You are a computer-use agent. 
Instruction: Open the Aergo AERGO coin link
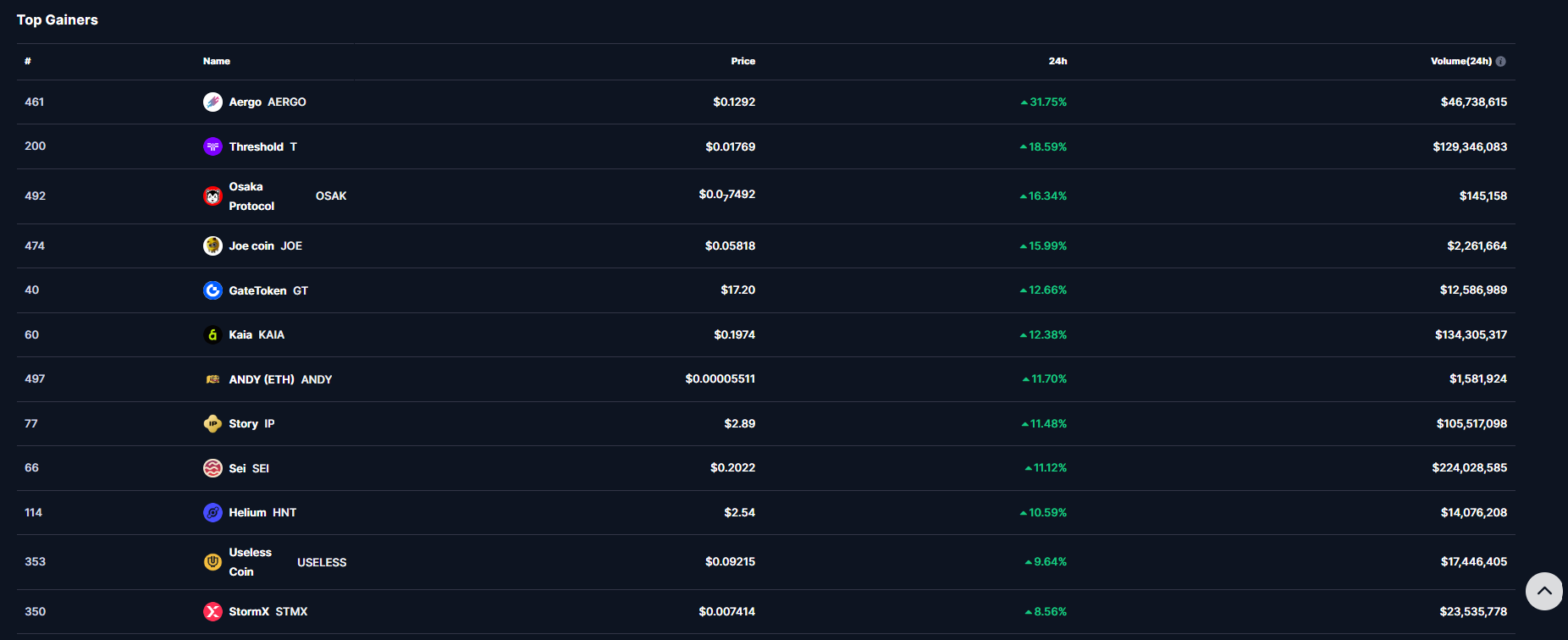(267, 102)
